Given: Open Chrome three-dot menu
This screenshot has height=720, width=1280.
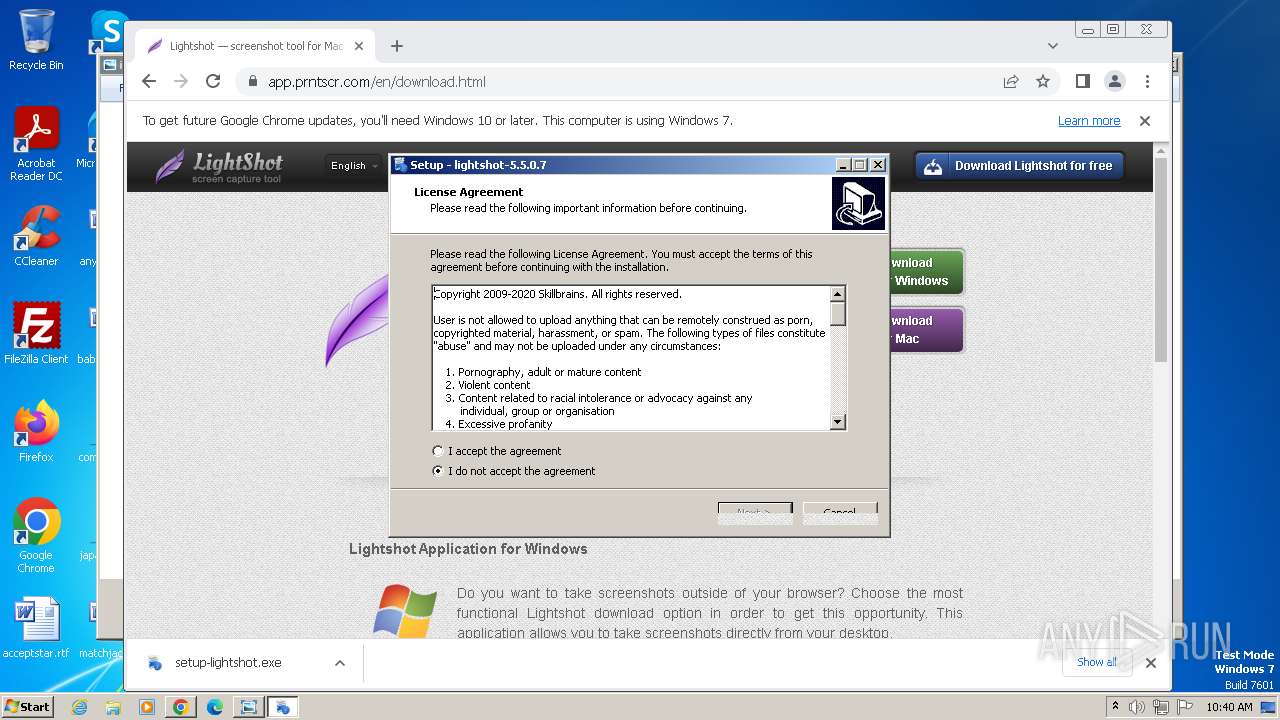Looking at the screenshot, I should point(1147,81).
